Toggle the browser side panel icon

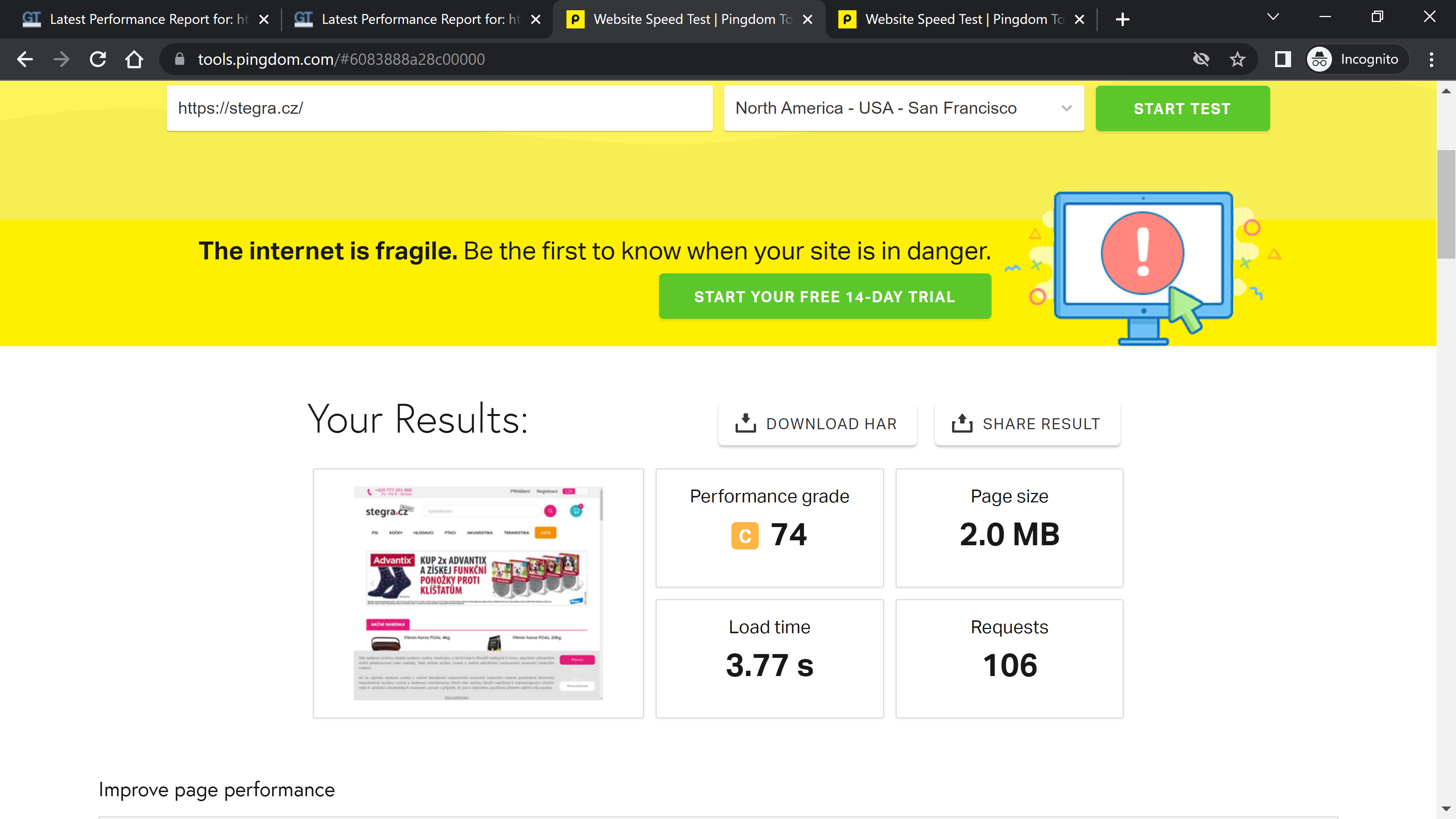point(1282,60)
